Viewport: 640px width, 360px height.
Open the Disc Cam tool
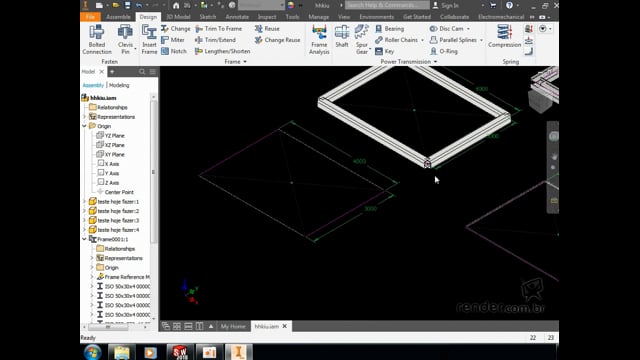tap(447, 29)
